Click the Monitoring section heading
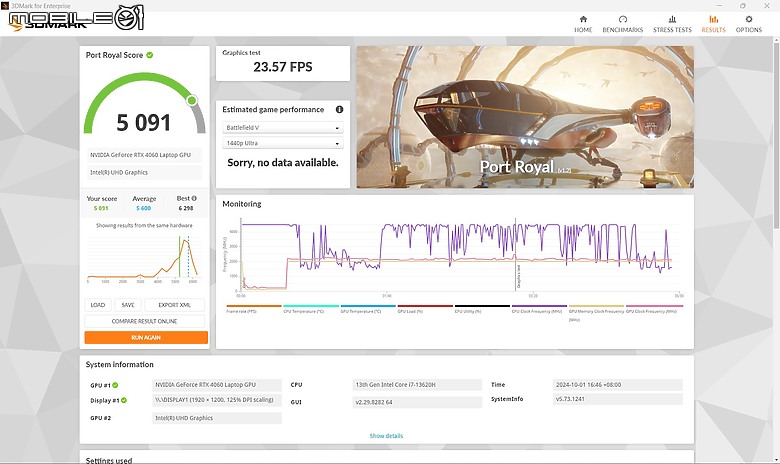This screenshot has height=464, width=780. click(x=242, y=204)
